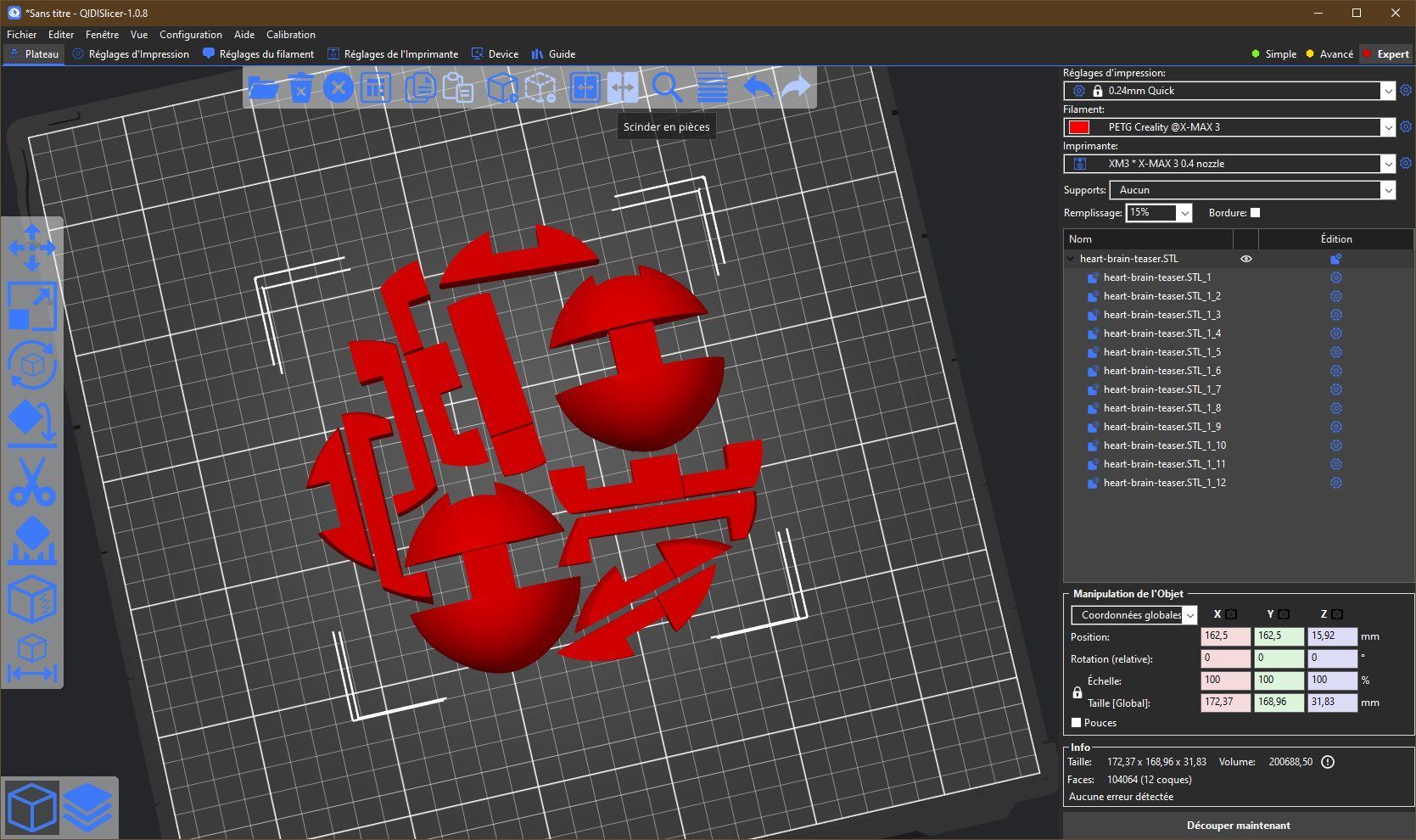Tick the Pouces checkbox

coord(1077,723)
